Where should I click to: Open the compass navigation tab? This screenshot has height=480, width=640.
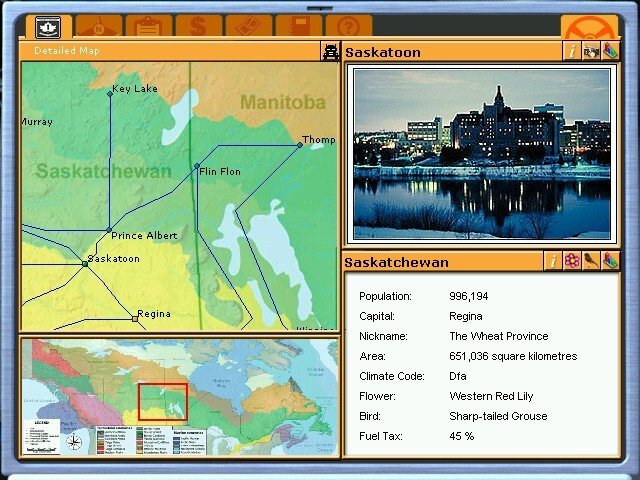click(x=99, y=27)
